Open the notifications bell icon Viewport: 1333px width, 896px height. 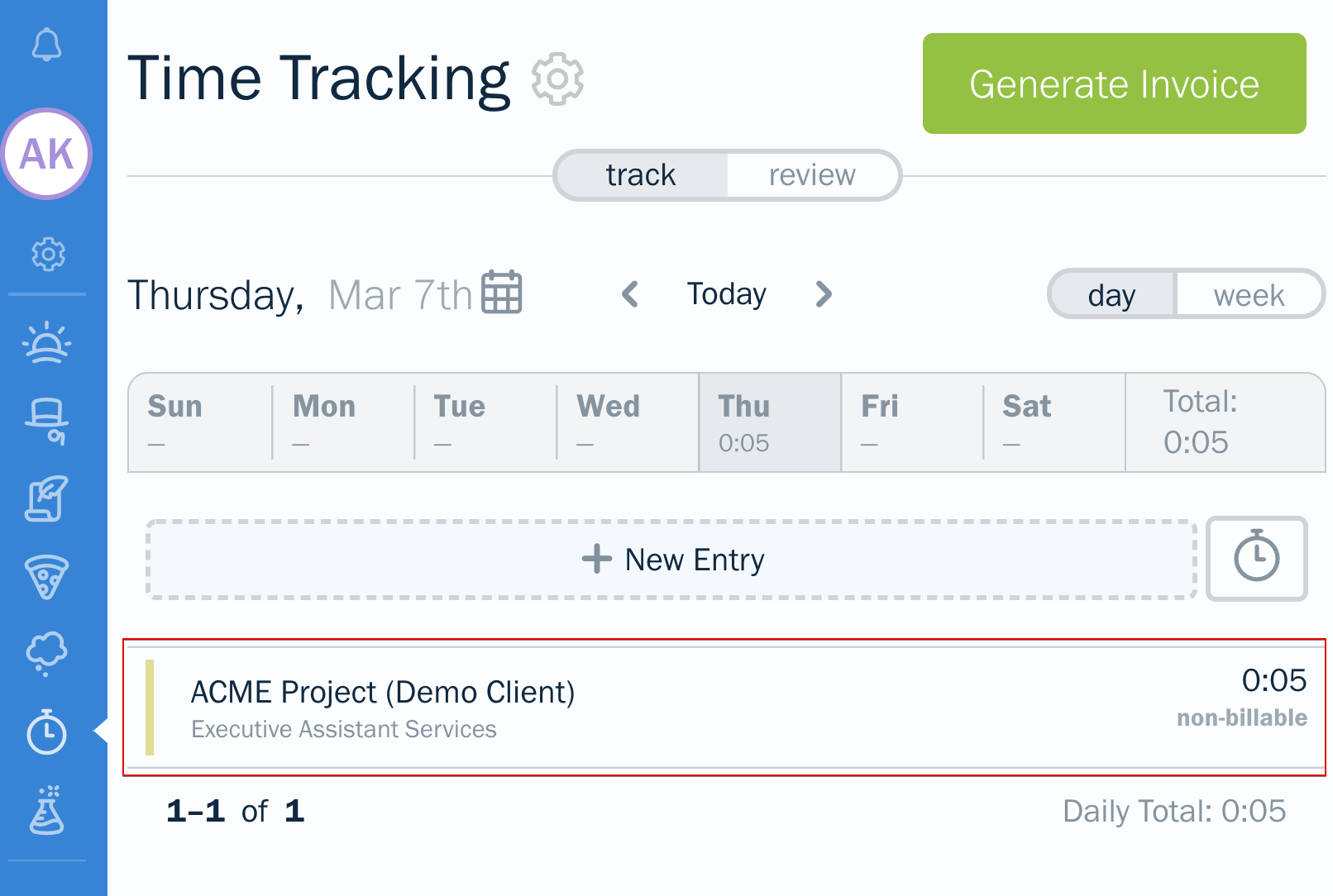(x=47, y=45)
